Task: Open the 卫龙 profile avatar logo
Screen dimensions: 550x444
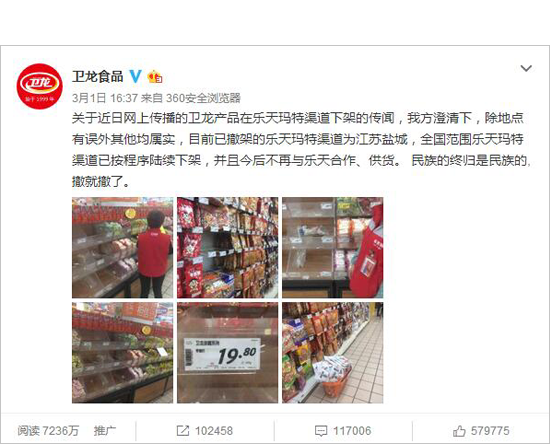Action: 39,86
